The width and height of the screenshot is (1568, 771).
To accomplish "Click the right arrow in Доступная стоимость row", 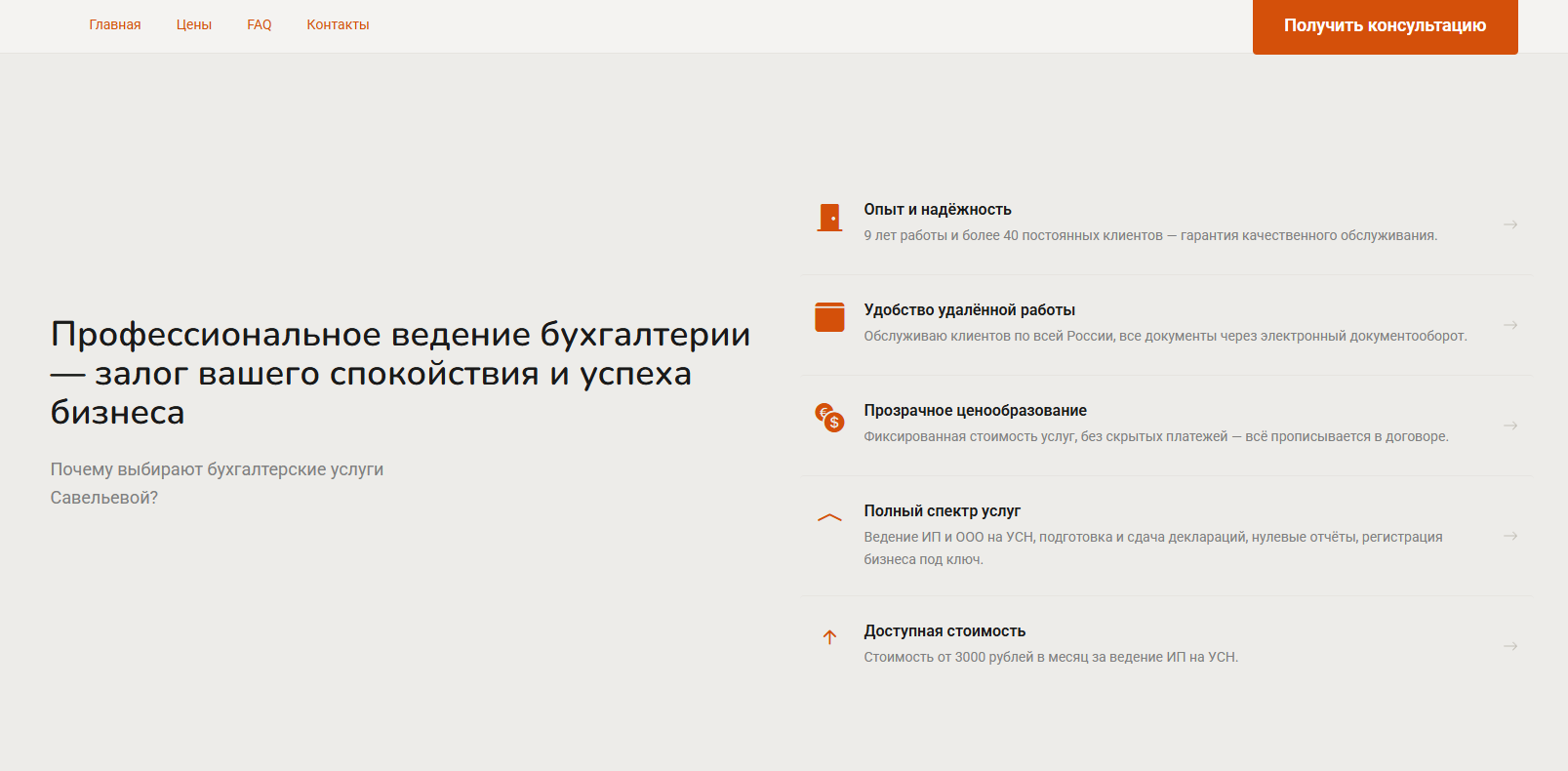I will click(1509, 646).
